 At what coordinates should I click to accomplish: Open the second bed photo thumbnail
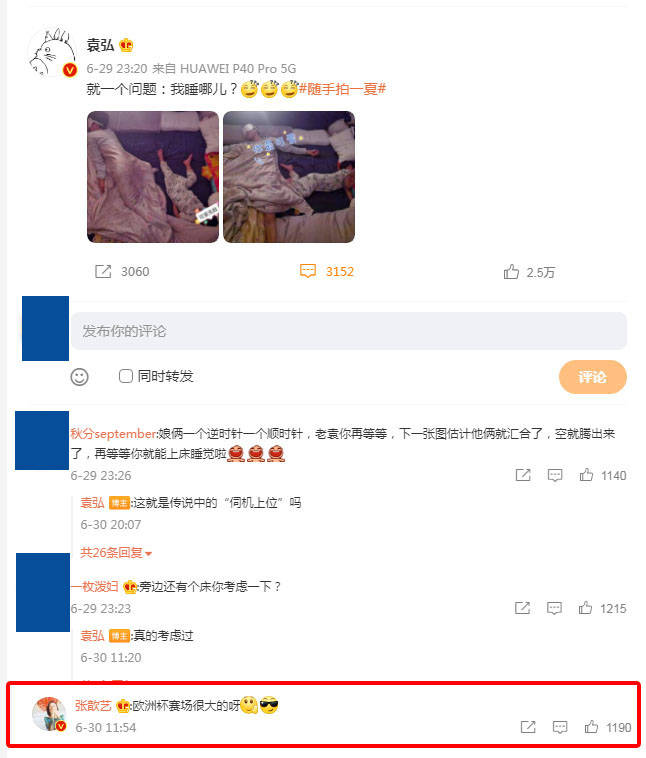pos(289,177)
